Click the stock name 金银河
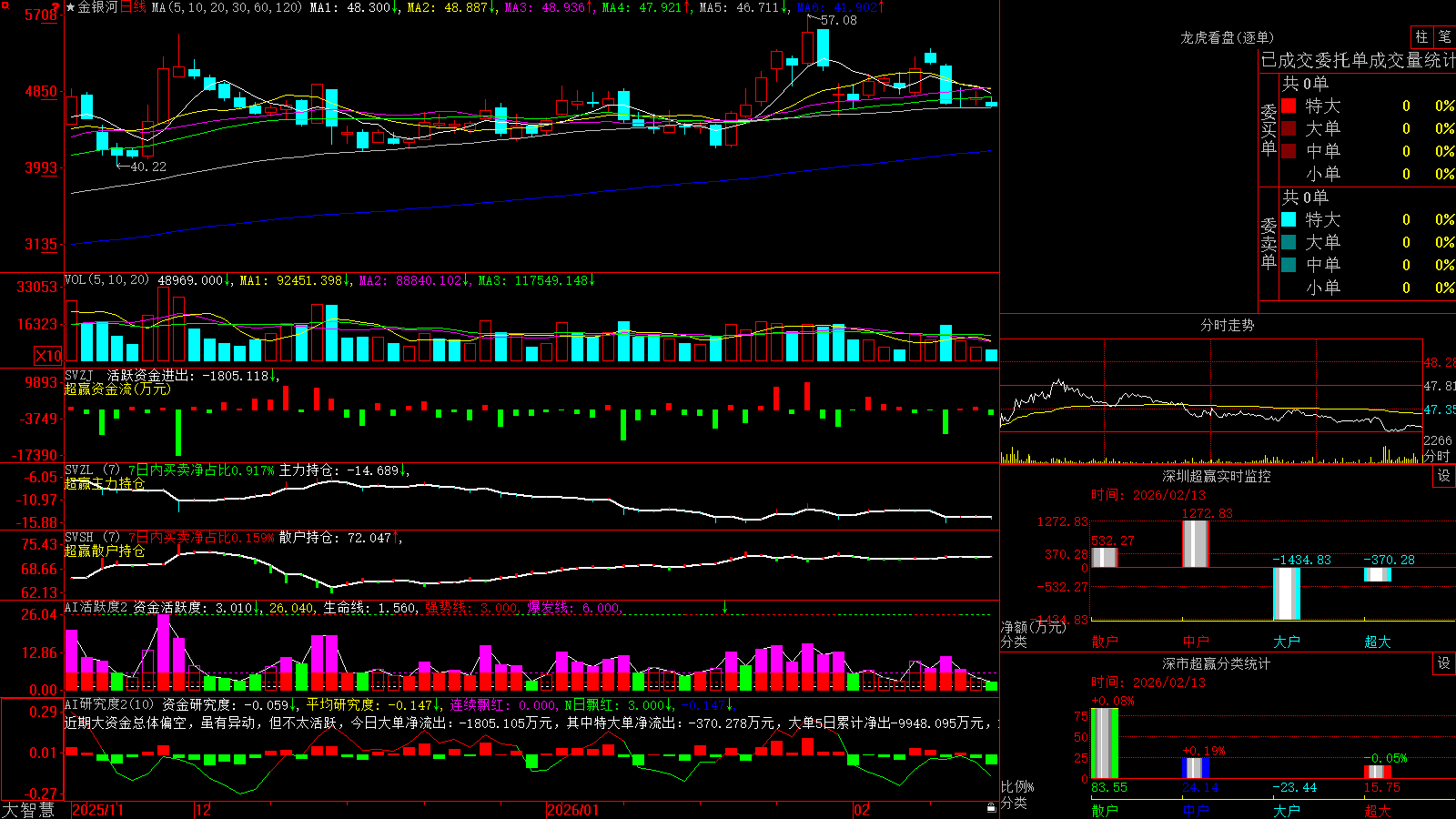 [x=98, y=7]
